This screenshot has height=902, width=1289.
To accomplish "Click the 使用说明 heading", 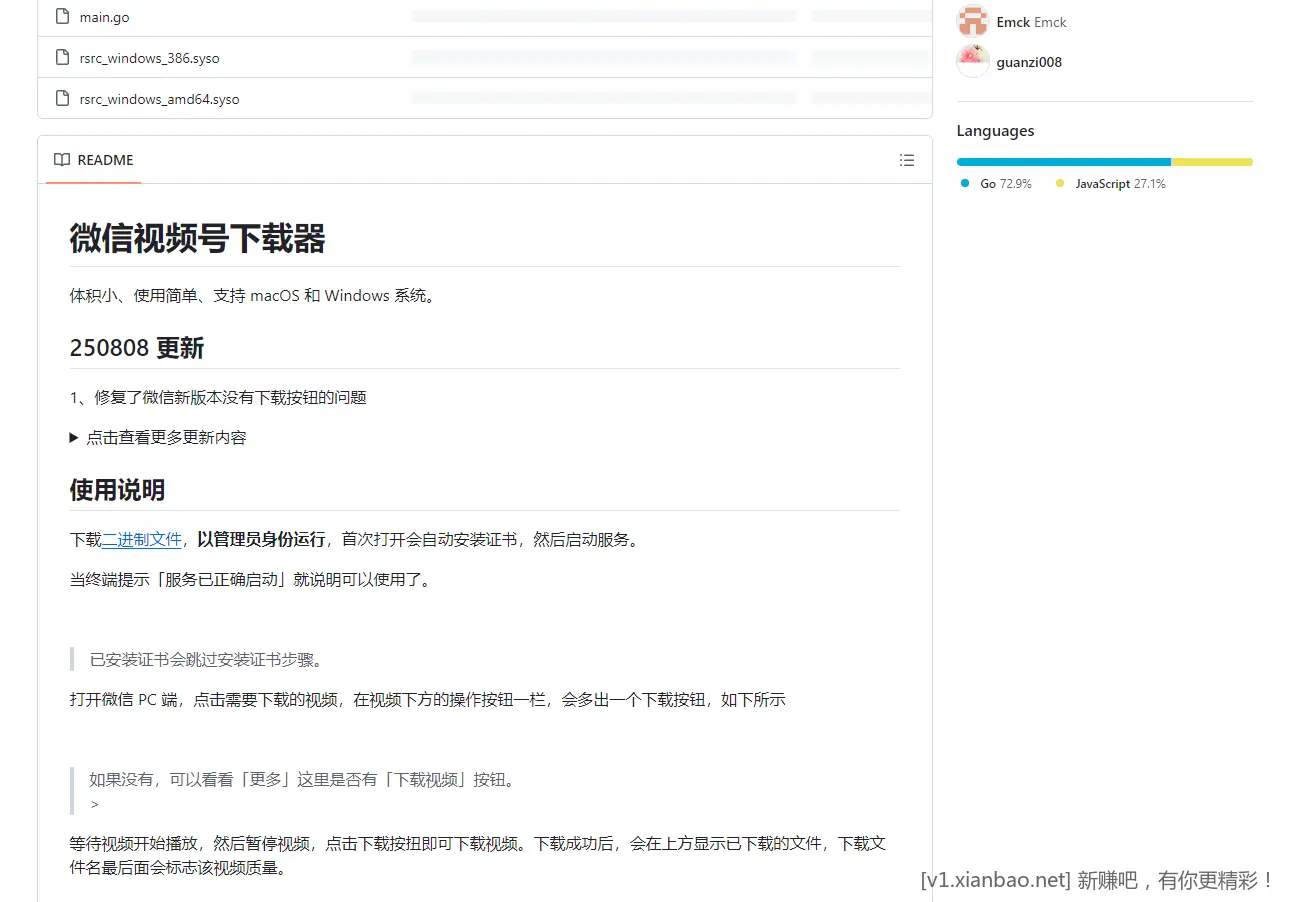I will (117, 490).
